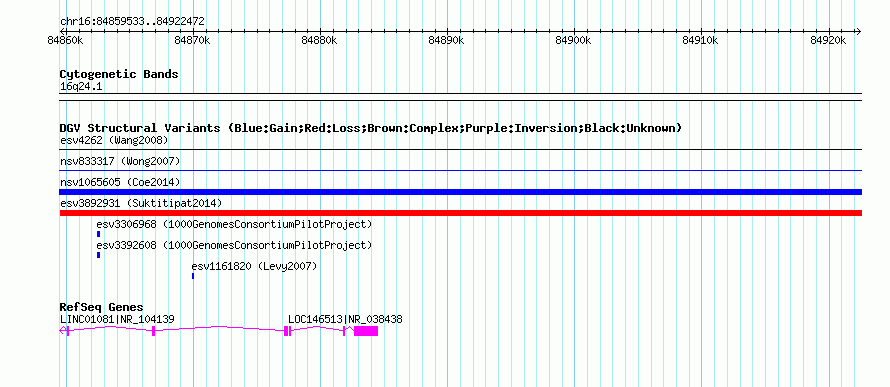Click the black esv4262 variant line
890x387 pixels.
pos(460,150)
